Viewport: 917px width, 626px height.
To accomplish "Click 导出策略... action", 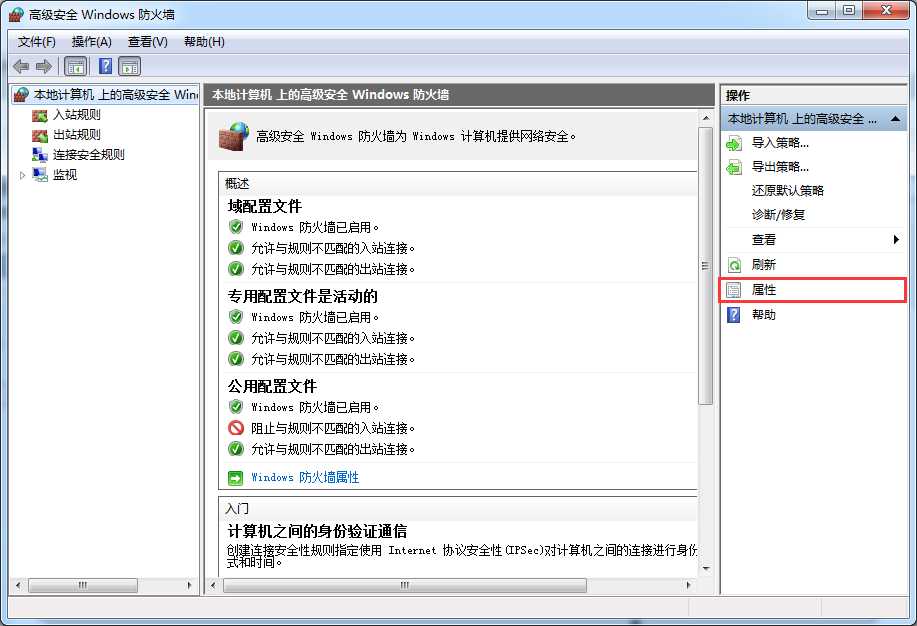I will pyautogui.click(x=780, y=167).
